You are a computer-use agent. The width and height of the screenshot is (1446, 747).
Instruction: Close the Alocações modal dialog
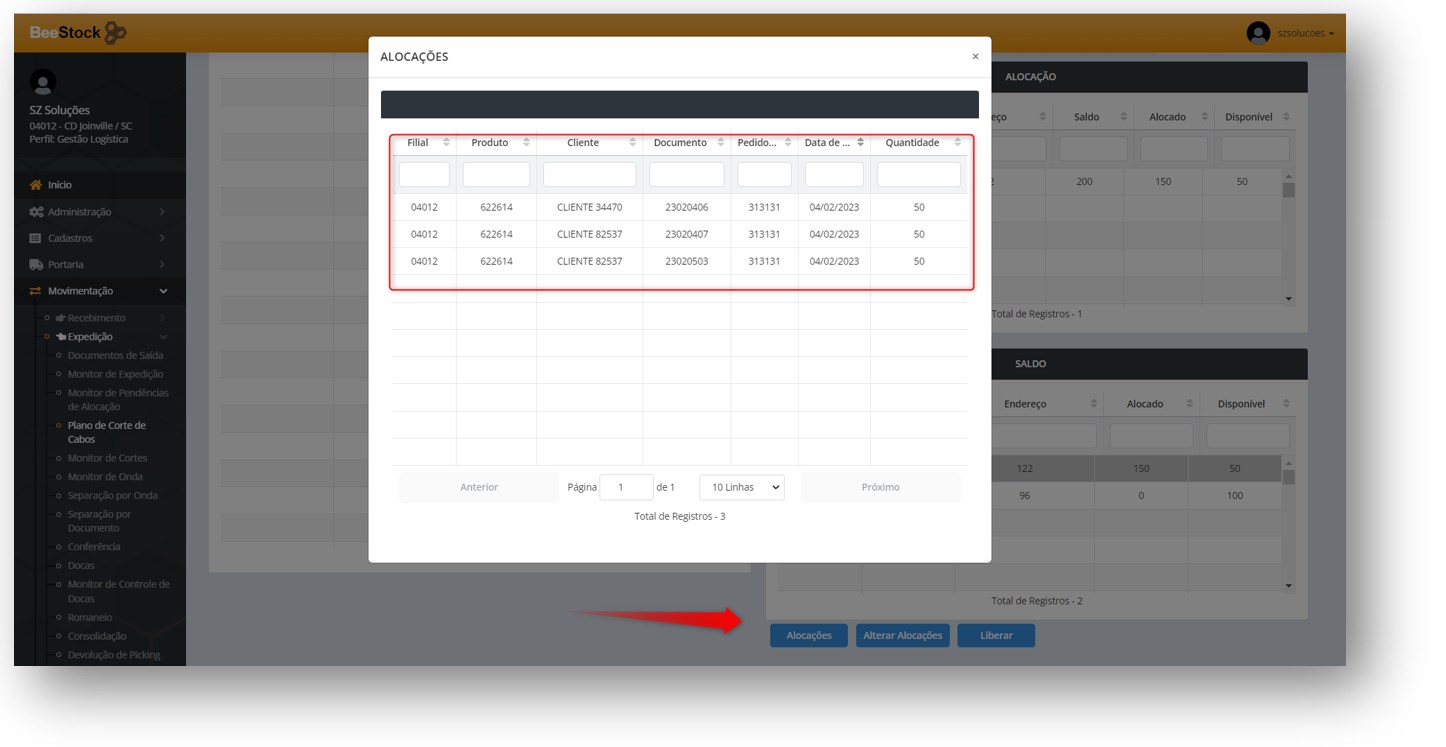click(975, 57)
